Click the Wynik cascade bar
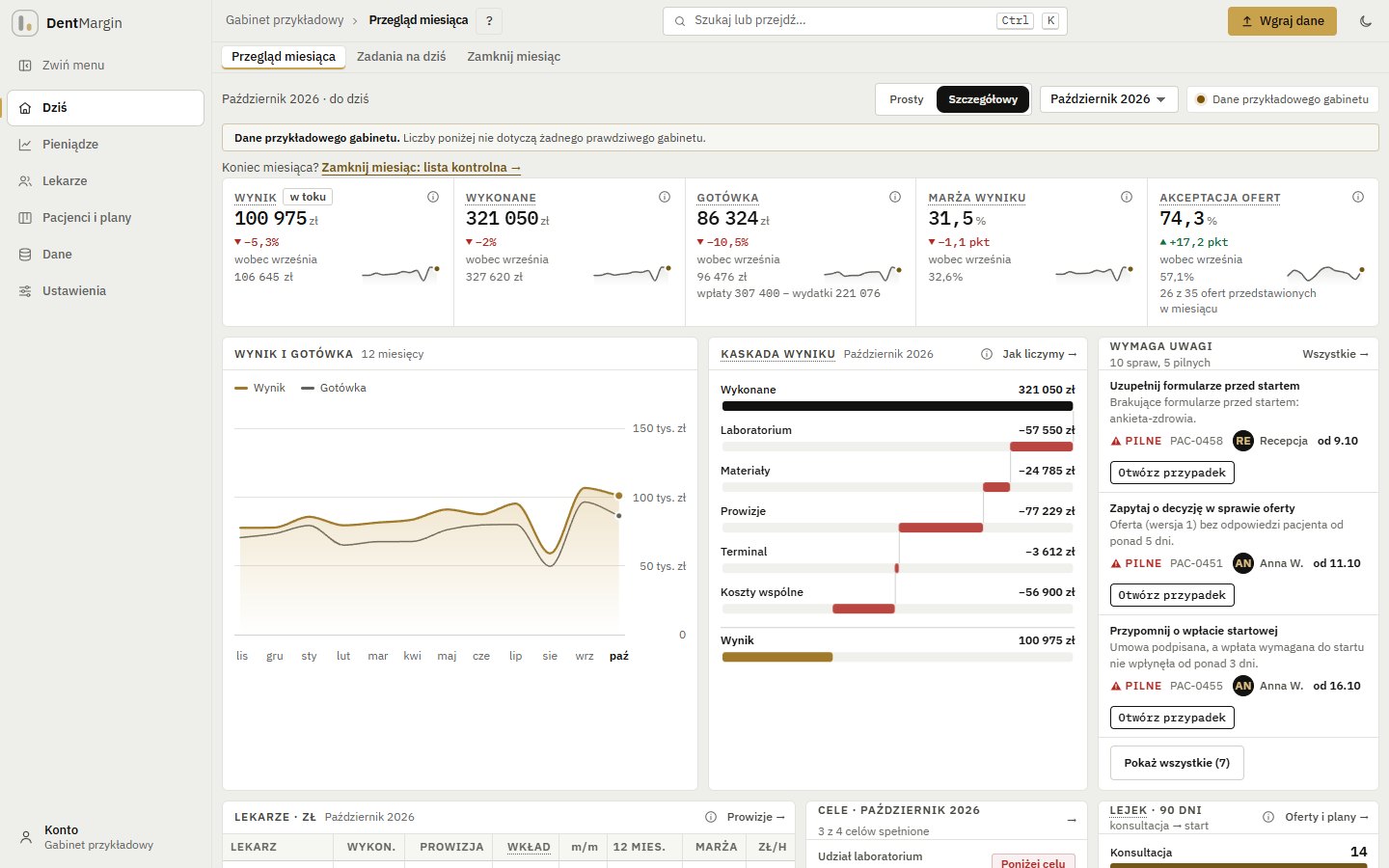This screenshot has width=1389, height=868. [777, 657]
